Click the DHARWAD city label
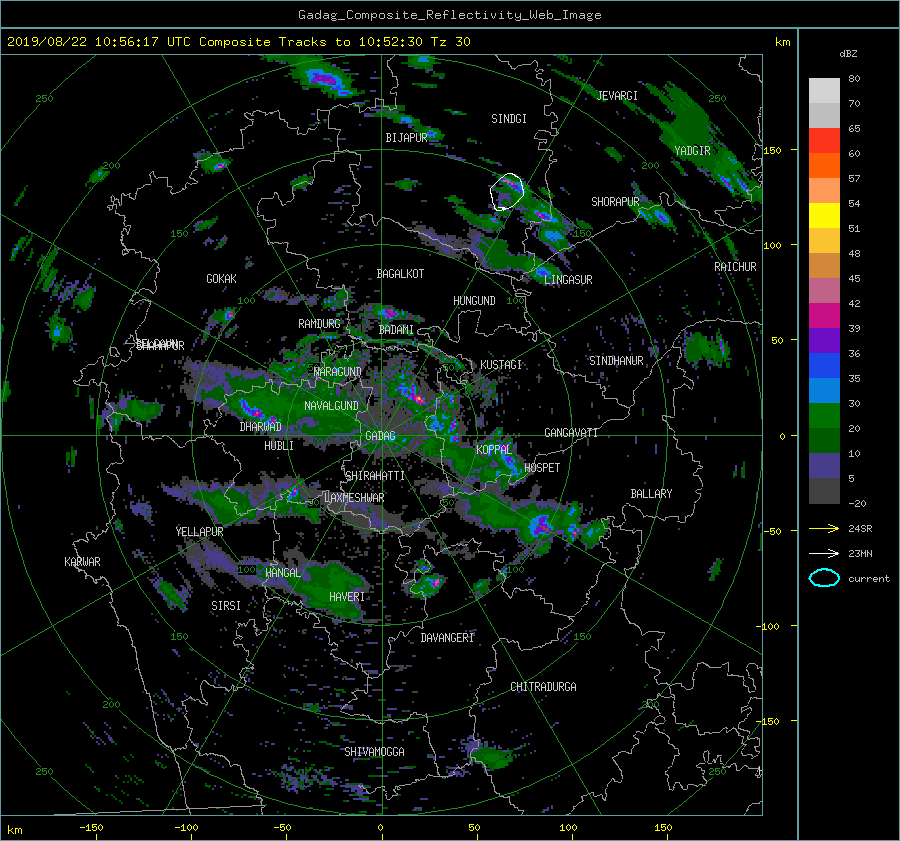This screenshot has height=841, width=900. 260,427
